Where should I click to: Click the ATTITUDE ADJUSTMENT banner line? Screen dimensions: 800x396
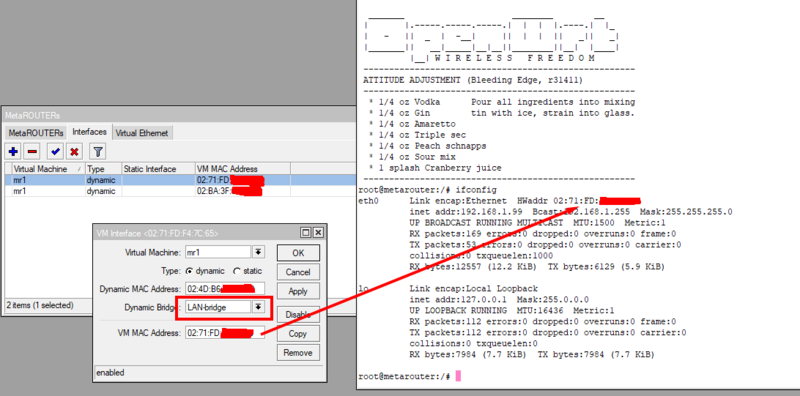[x=472, y=80]
